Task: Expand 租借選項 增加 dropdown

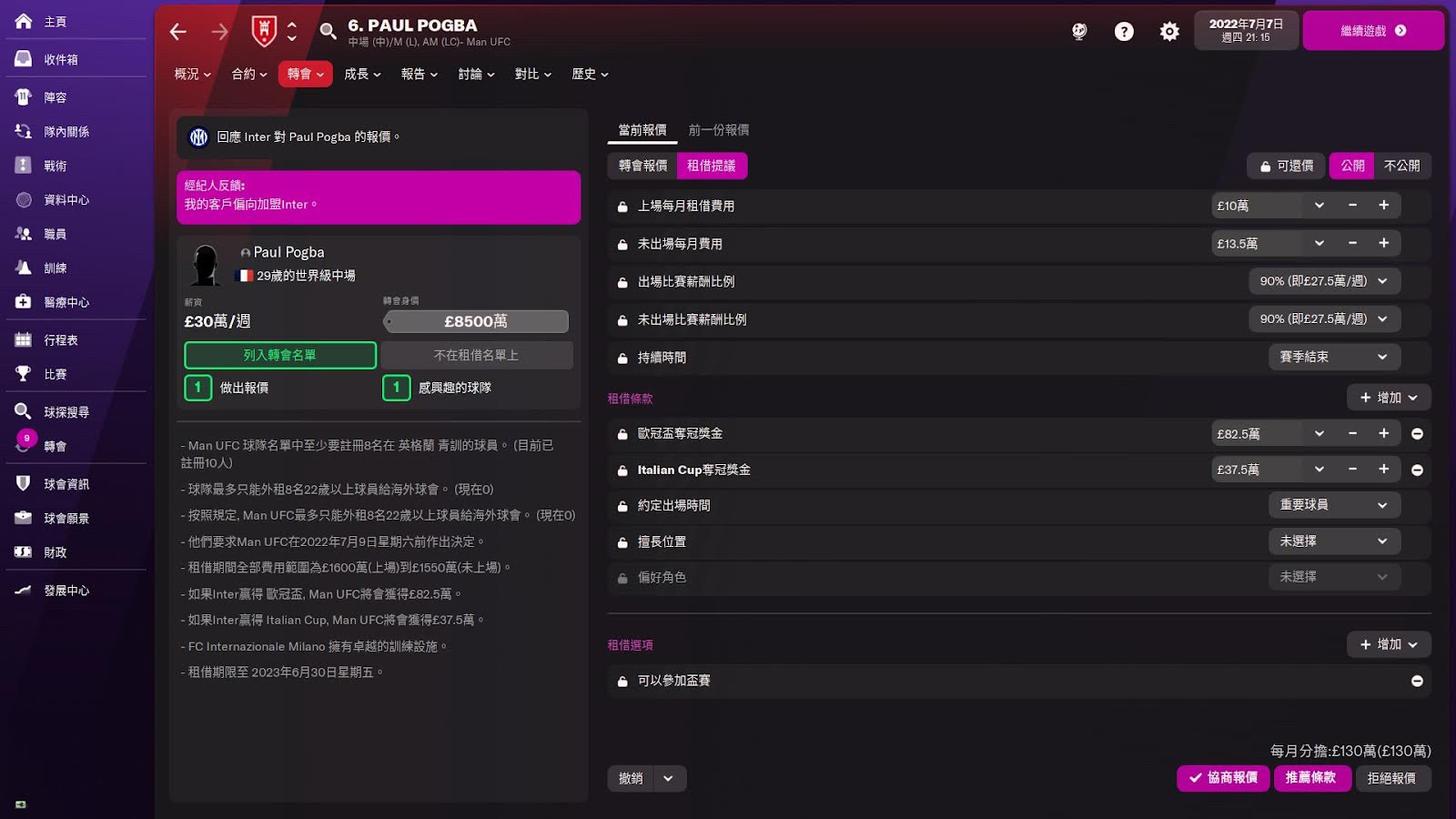Action: pos(1389,644)
